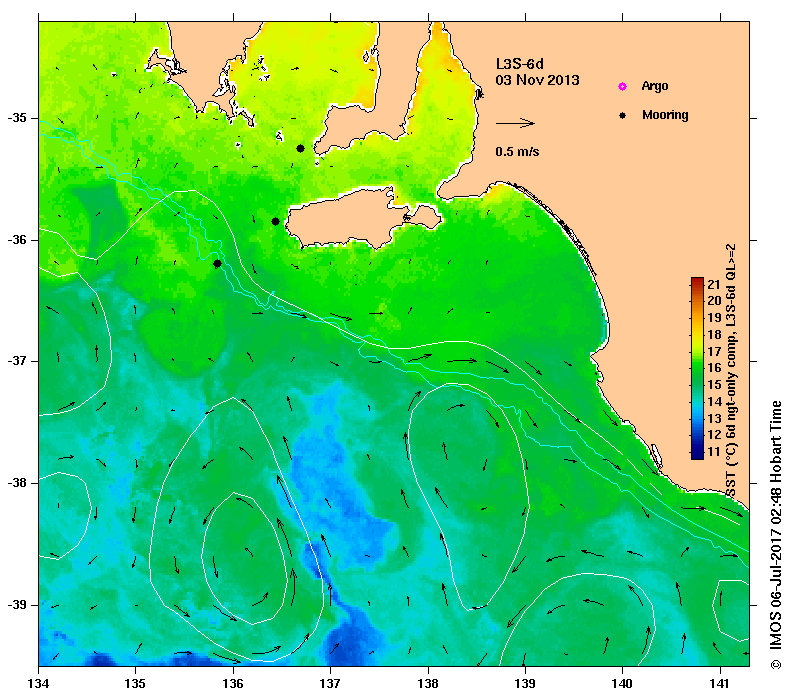Click latitude label -36
This screenshot has height=700, width=791.
[17, 240]
